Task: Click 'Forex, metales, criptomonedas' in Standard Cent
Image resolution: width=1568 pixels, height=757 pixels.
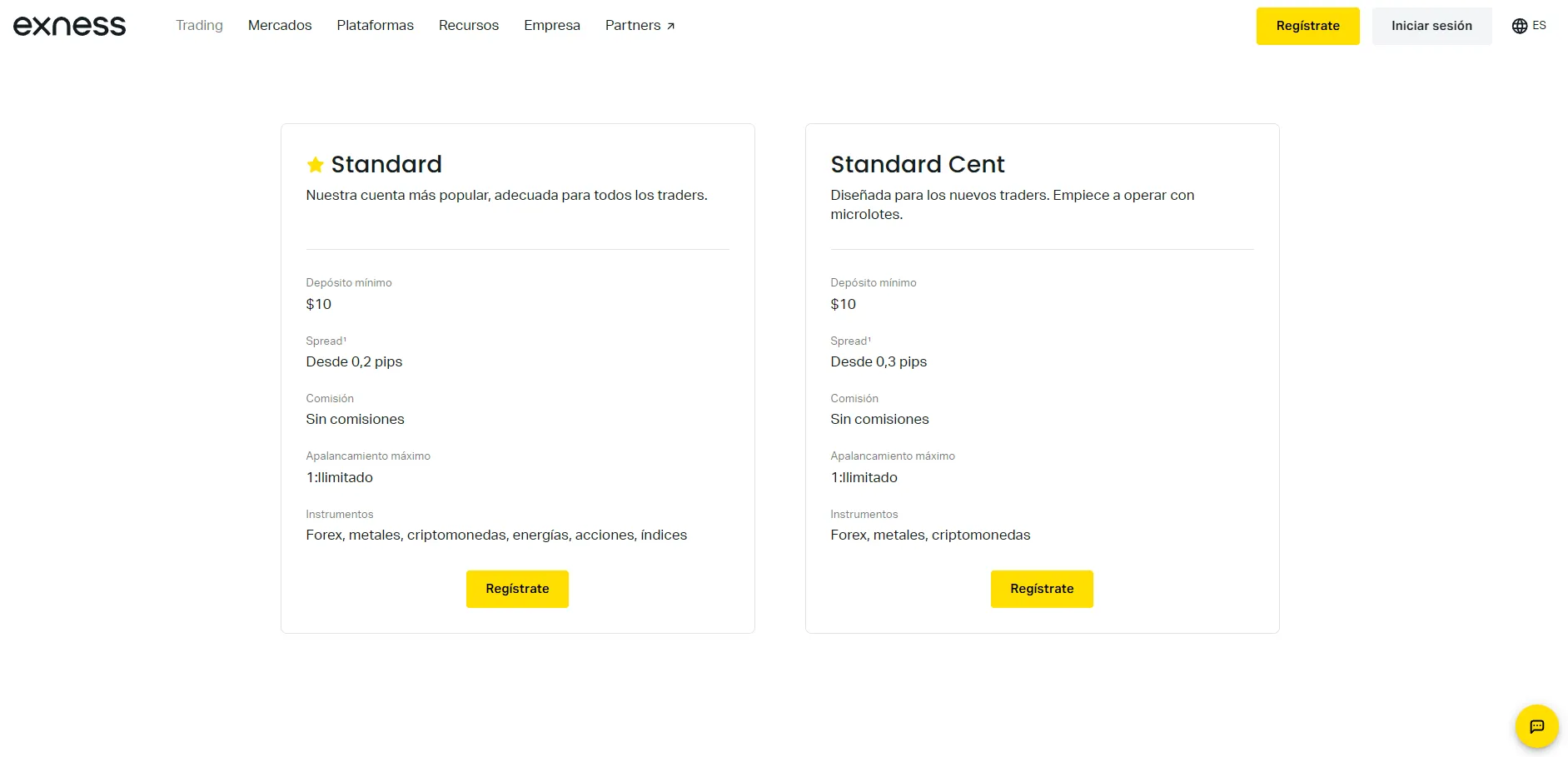Action: [930, 535]
